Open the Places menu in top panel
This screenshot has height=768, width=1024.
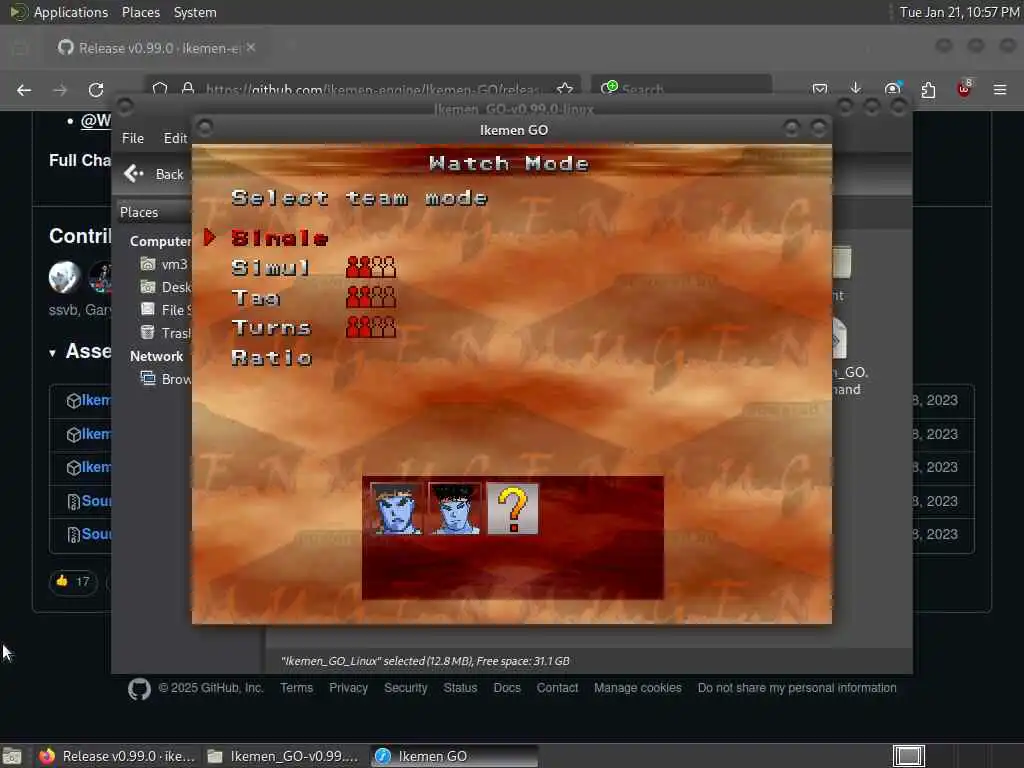[140, 12]
